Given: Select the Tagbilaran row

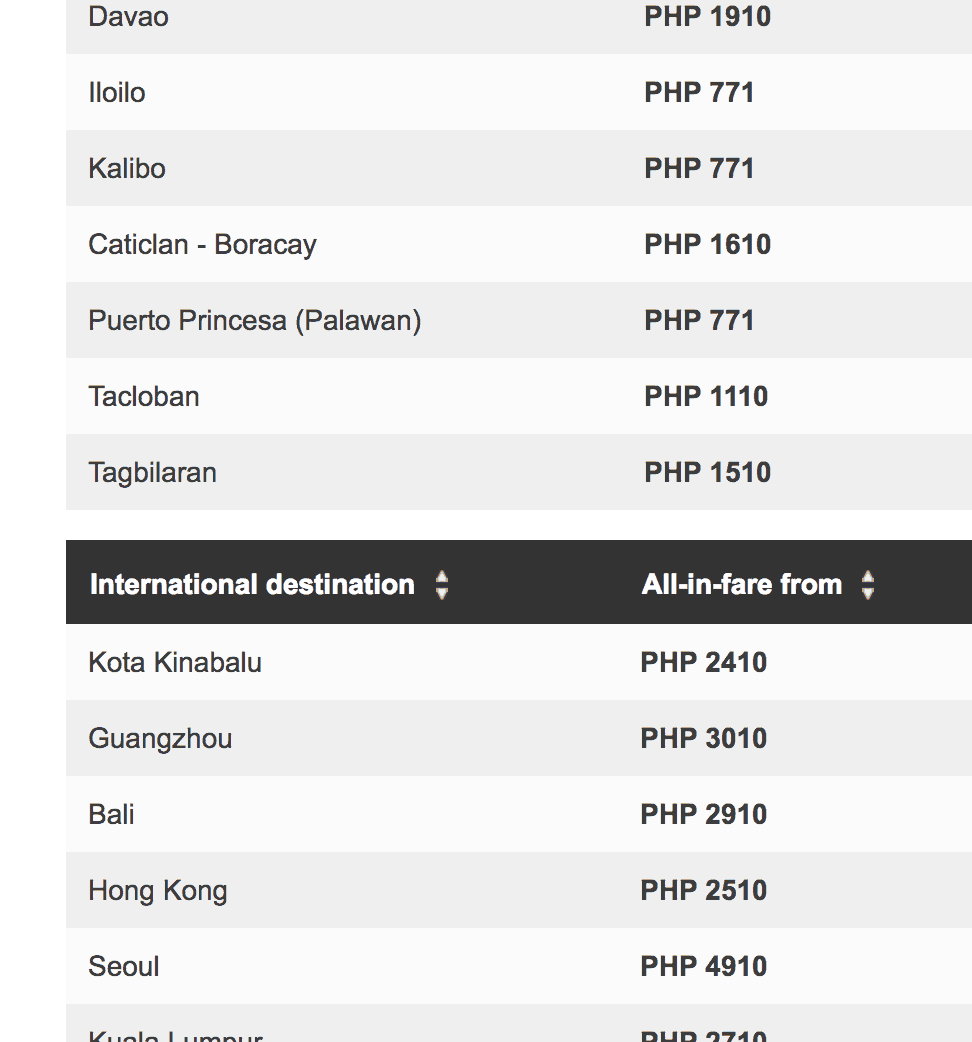Looking at the screenshot, I should pos(152,473).
